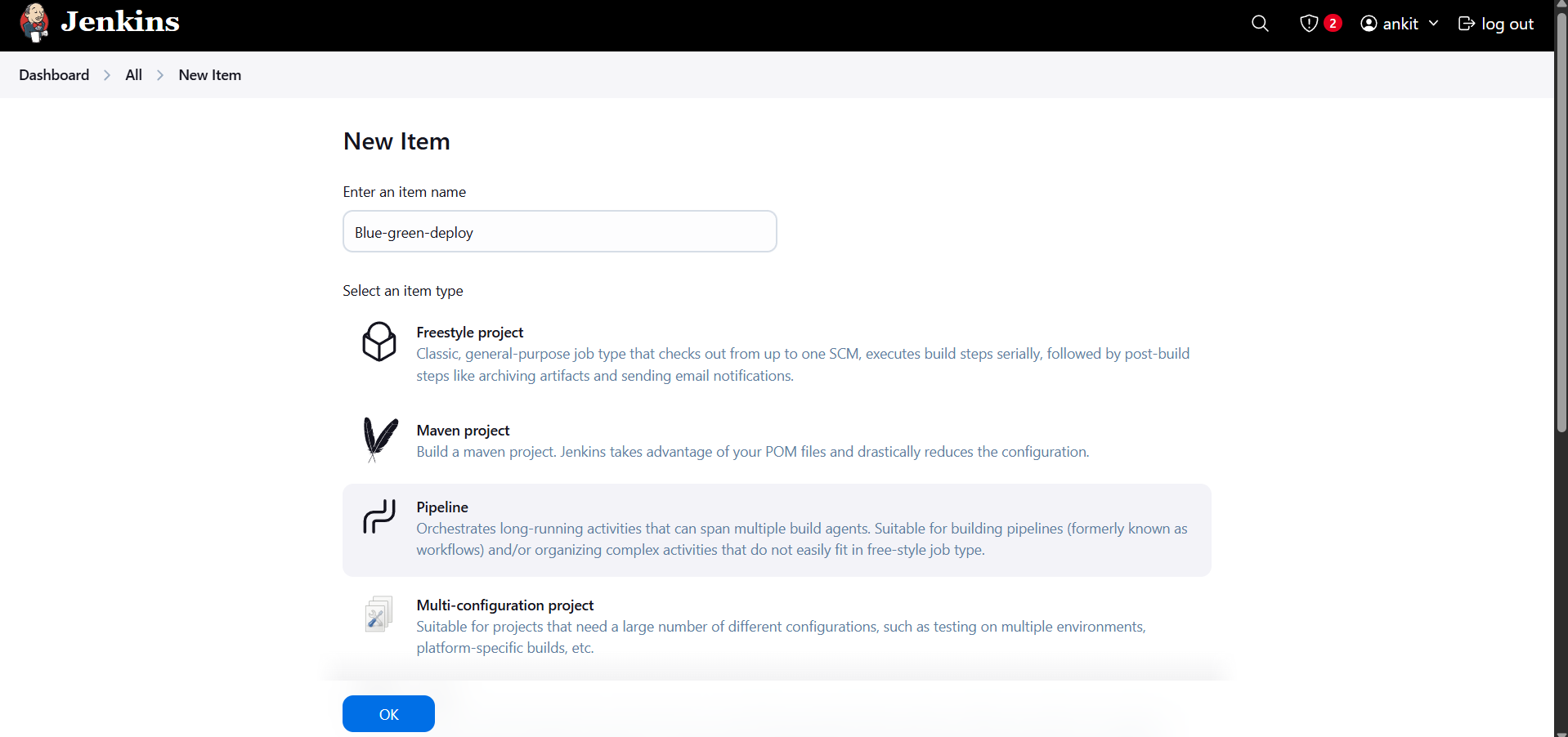Click the Jenkins title text link

[x=120, y=21]
